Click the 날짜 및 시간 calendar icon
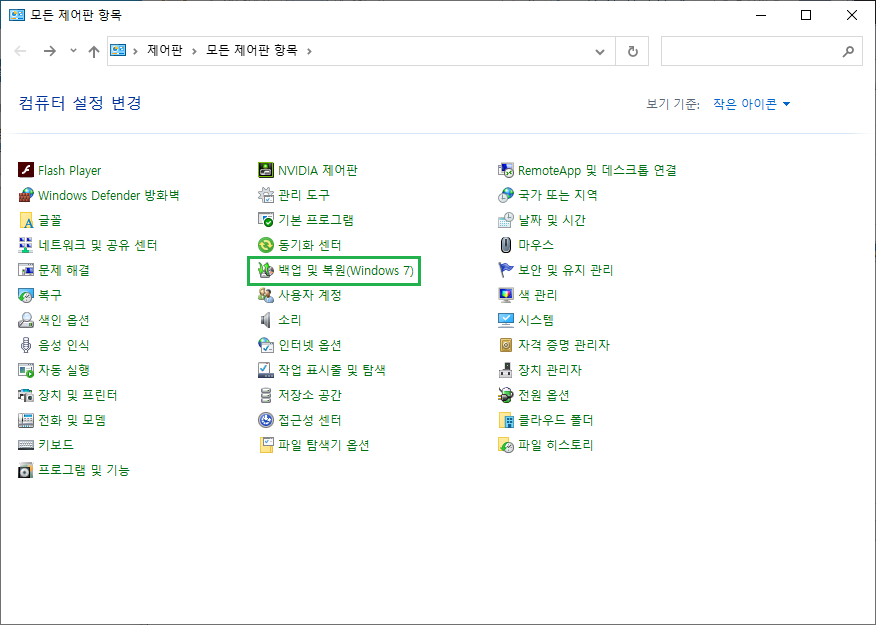 click(x=506, y=220)
